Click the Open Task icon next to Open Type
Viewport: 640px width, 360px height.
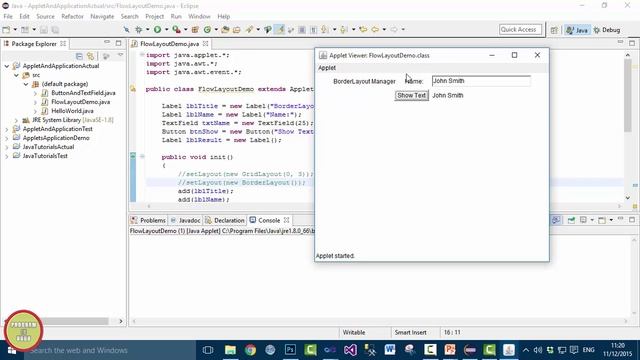pyautogui.click(x=236, y=29)
